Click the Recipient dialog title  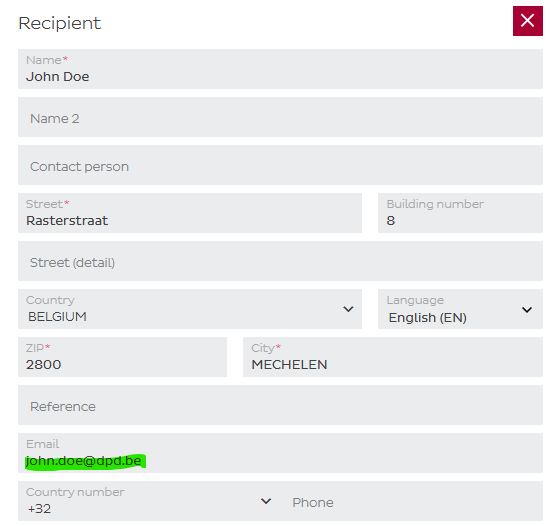point(59,23)
